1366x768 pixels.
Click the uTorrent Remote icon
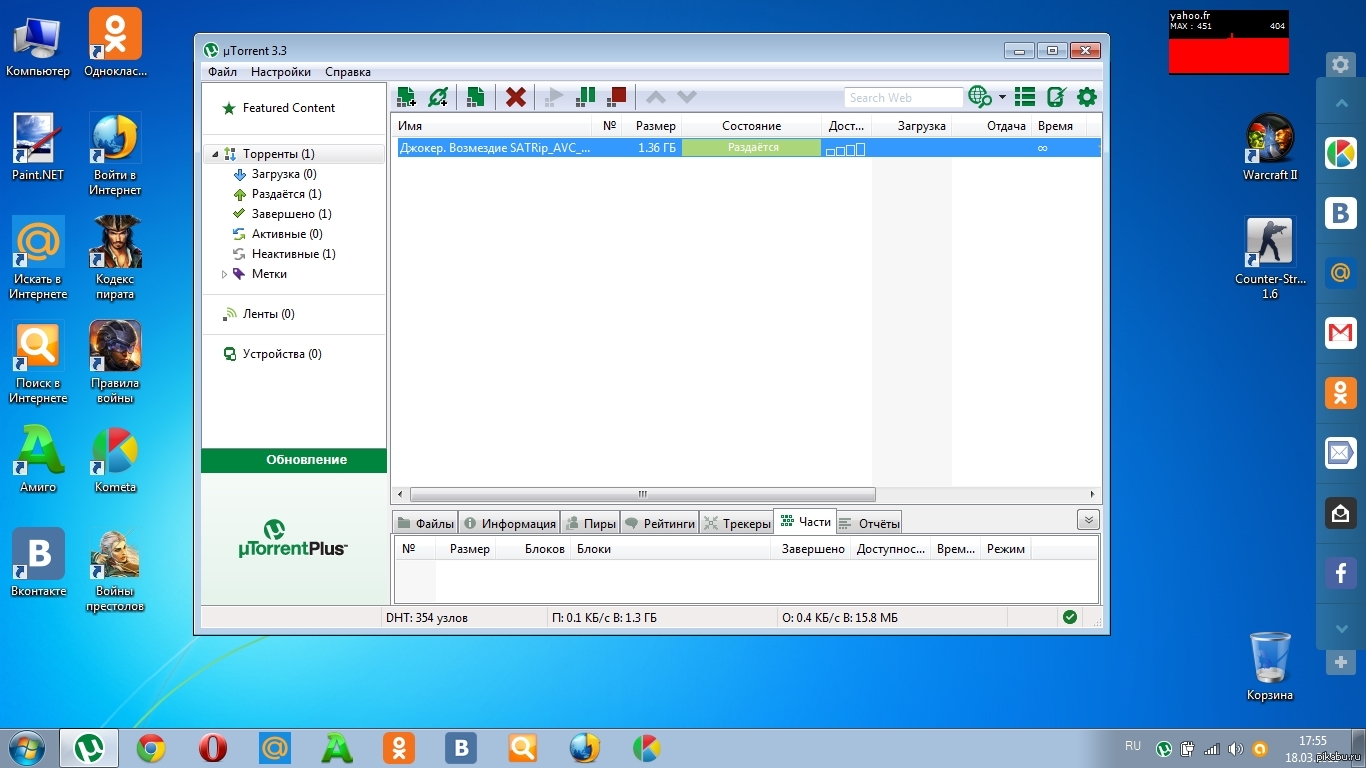click(1056, 97)
